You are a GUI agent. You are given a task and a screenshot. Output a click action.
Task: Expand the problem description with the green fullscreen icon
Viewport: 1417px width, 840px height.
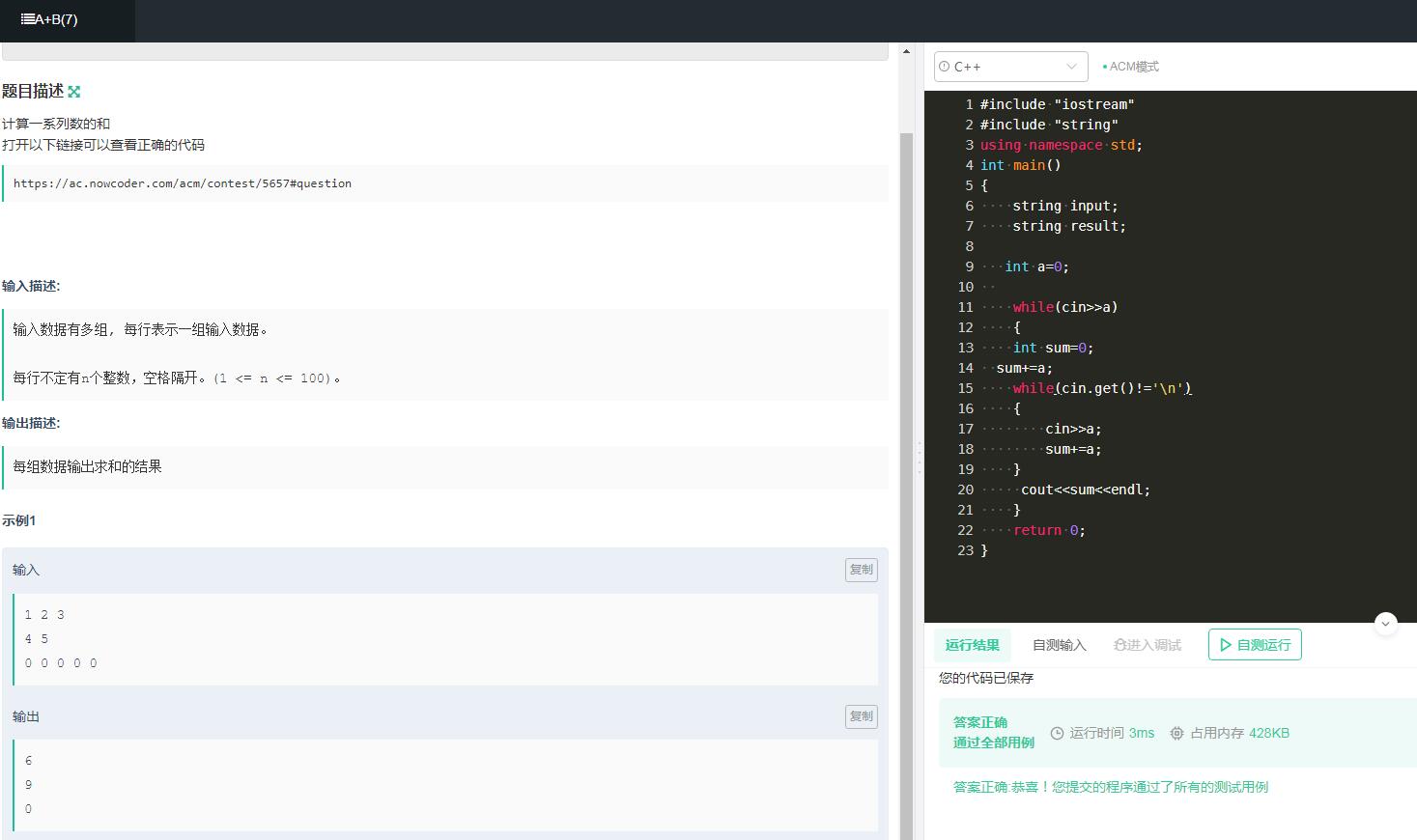click(x=74, y=92)
